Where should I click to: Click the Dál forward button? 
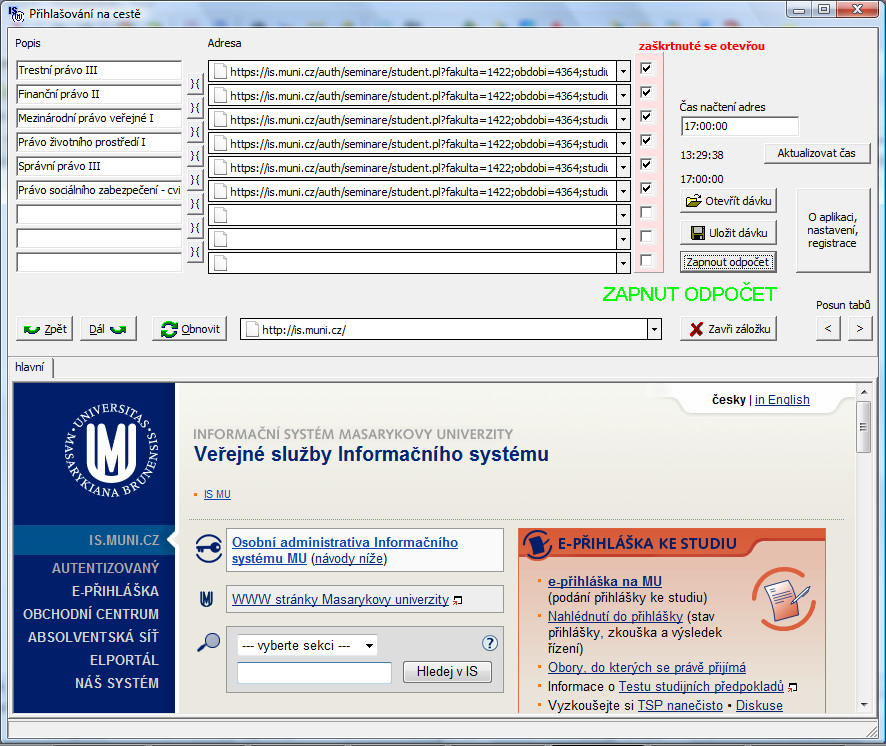tap(108, 329)
